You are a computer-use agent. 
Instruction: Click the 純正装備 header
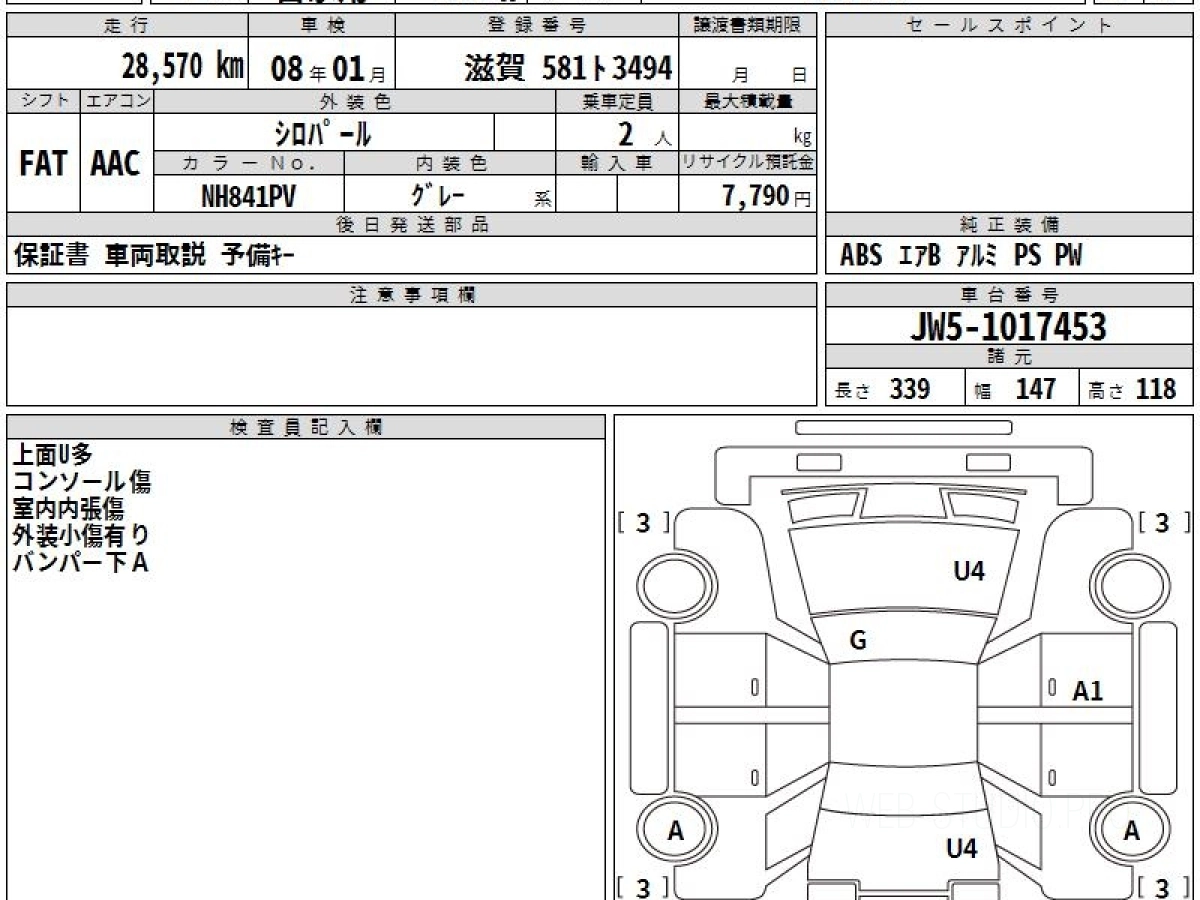point(1010,225)
